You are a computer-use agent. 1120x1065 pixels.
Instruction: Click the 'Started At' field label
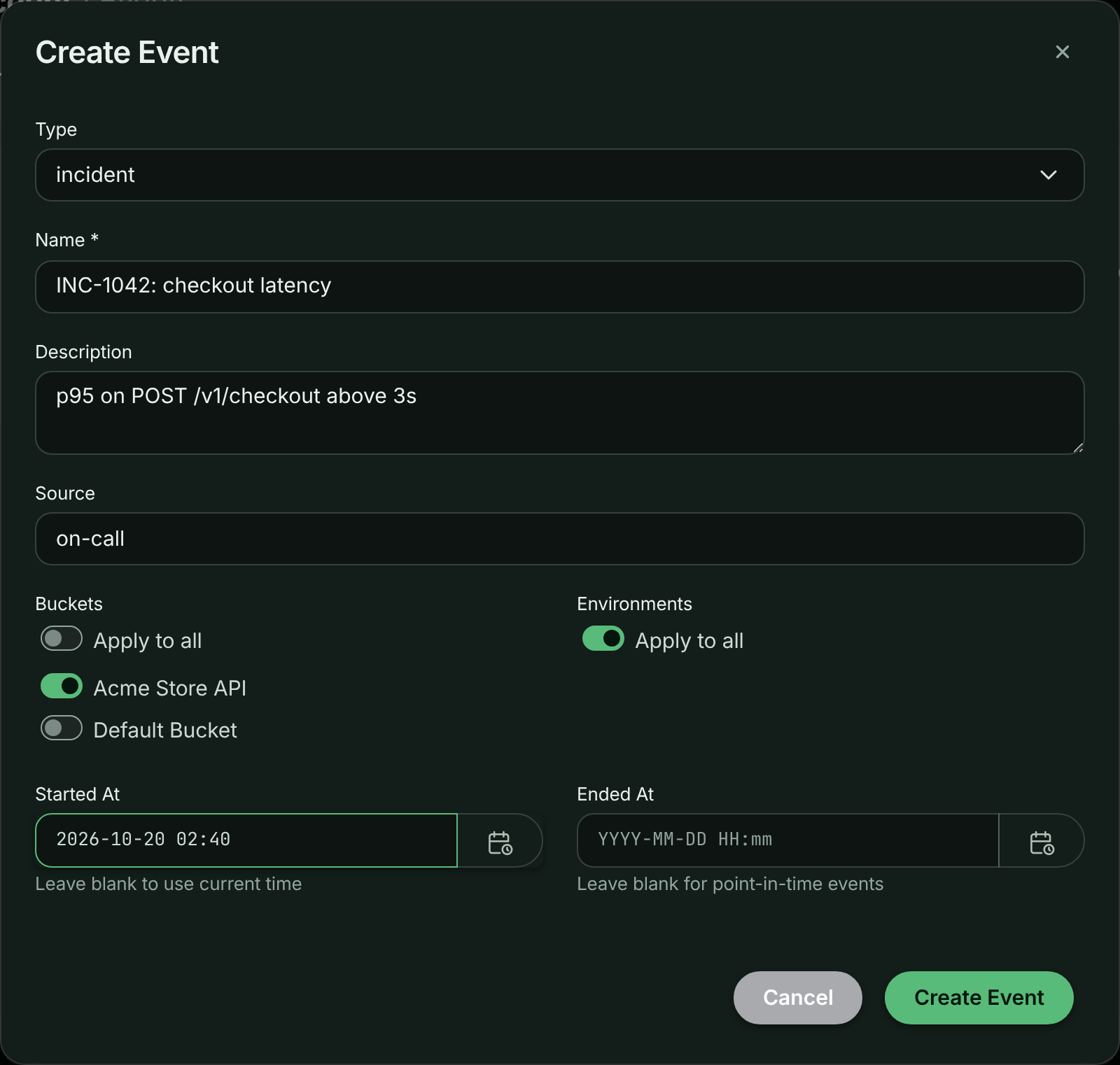click(x=78, y=794)
